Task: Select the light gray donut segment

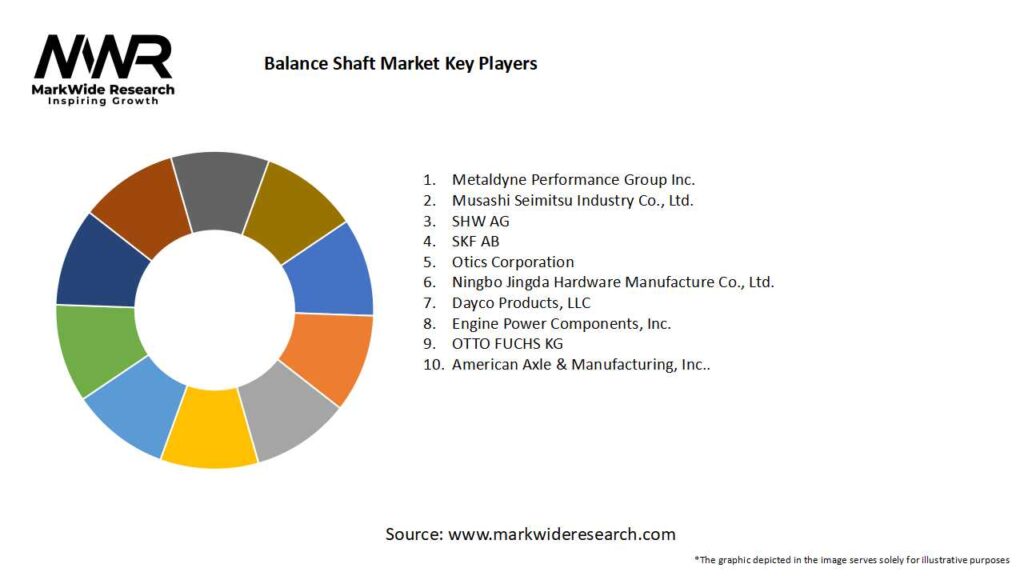Action: click(291, 415)
